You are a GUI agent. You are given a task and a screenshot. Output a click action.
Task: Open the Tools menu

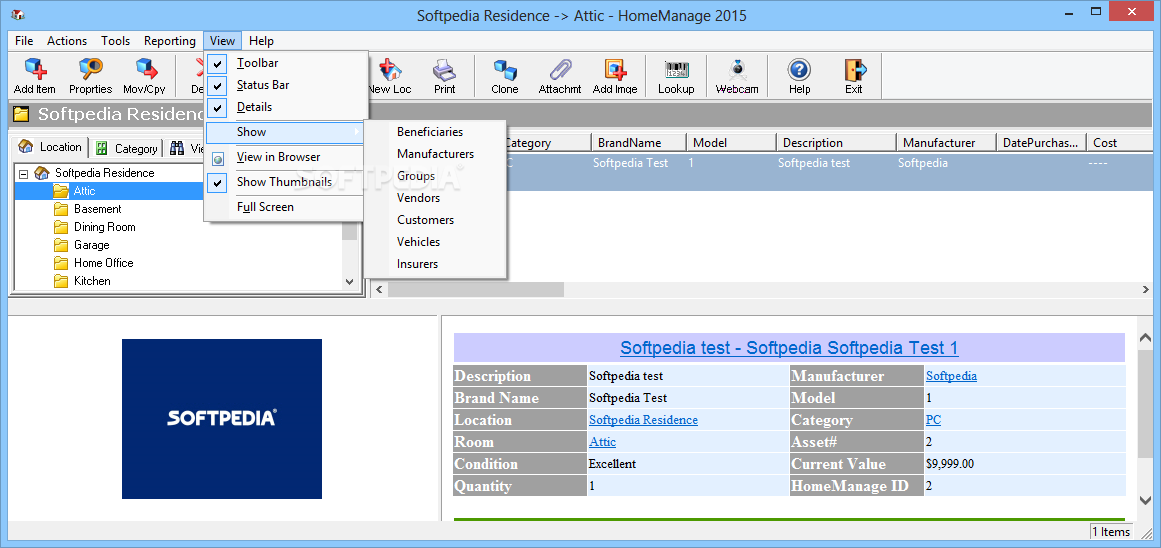coord(116,41)
